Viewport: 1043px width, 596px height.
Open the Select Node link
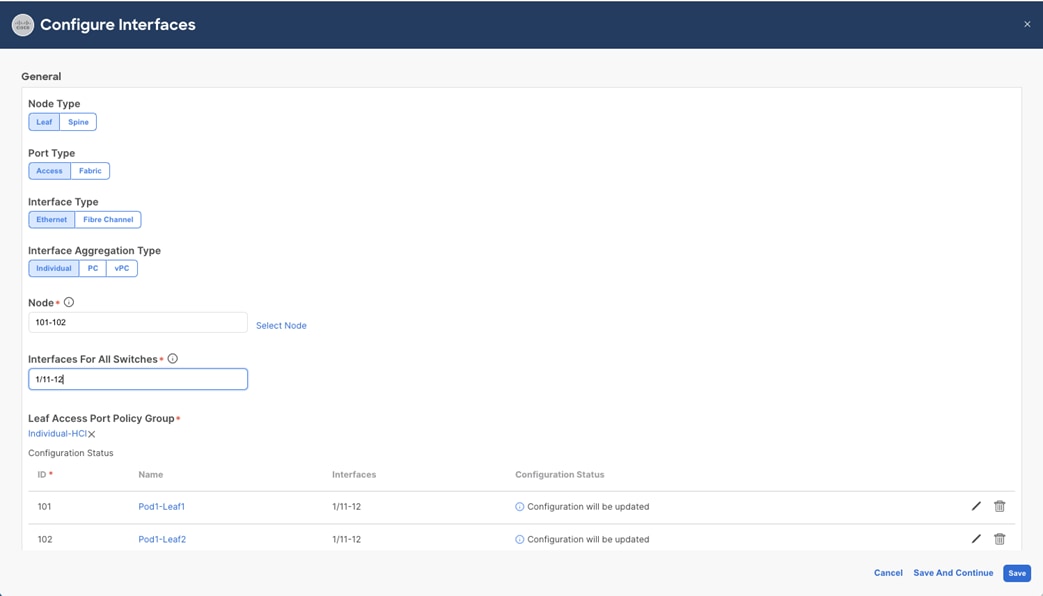pyautogui.click(x=281, y=325)
